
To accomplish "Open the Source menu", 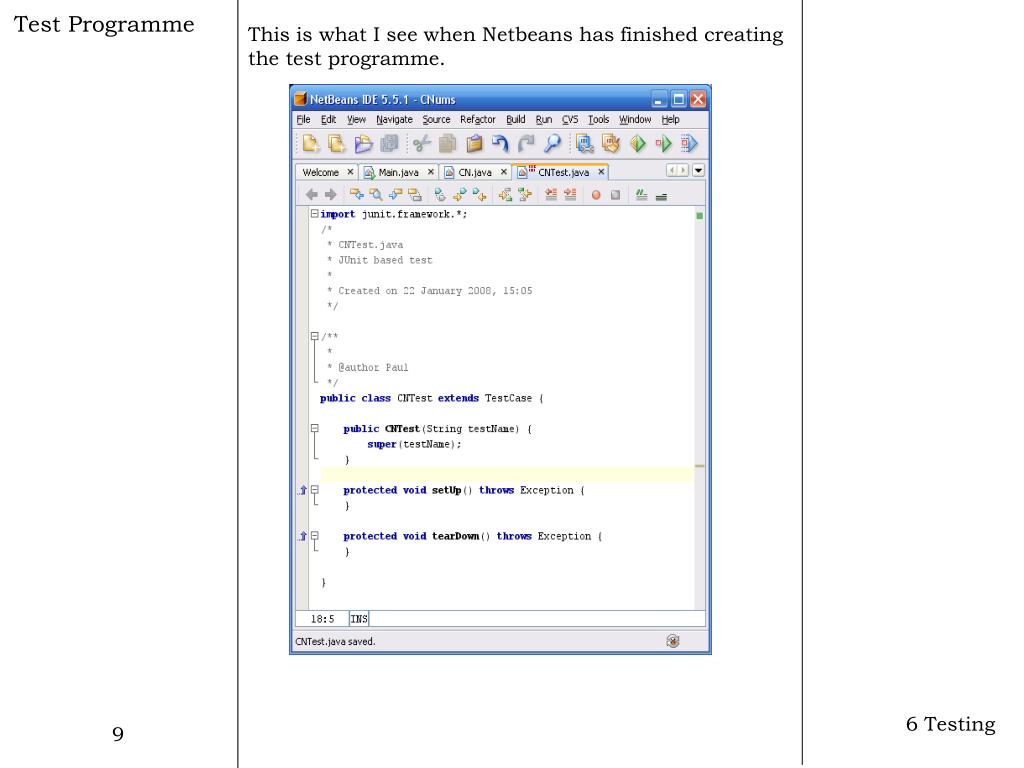I will (x=436, y=120).
